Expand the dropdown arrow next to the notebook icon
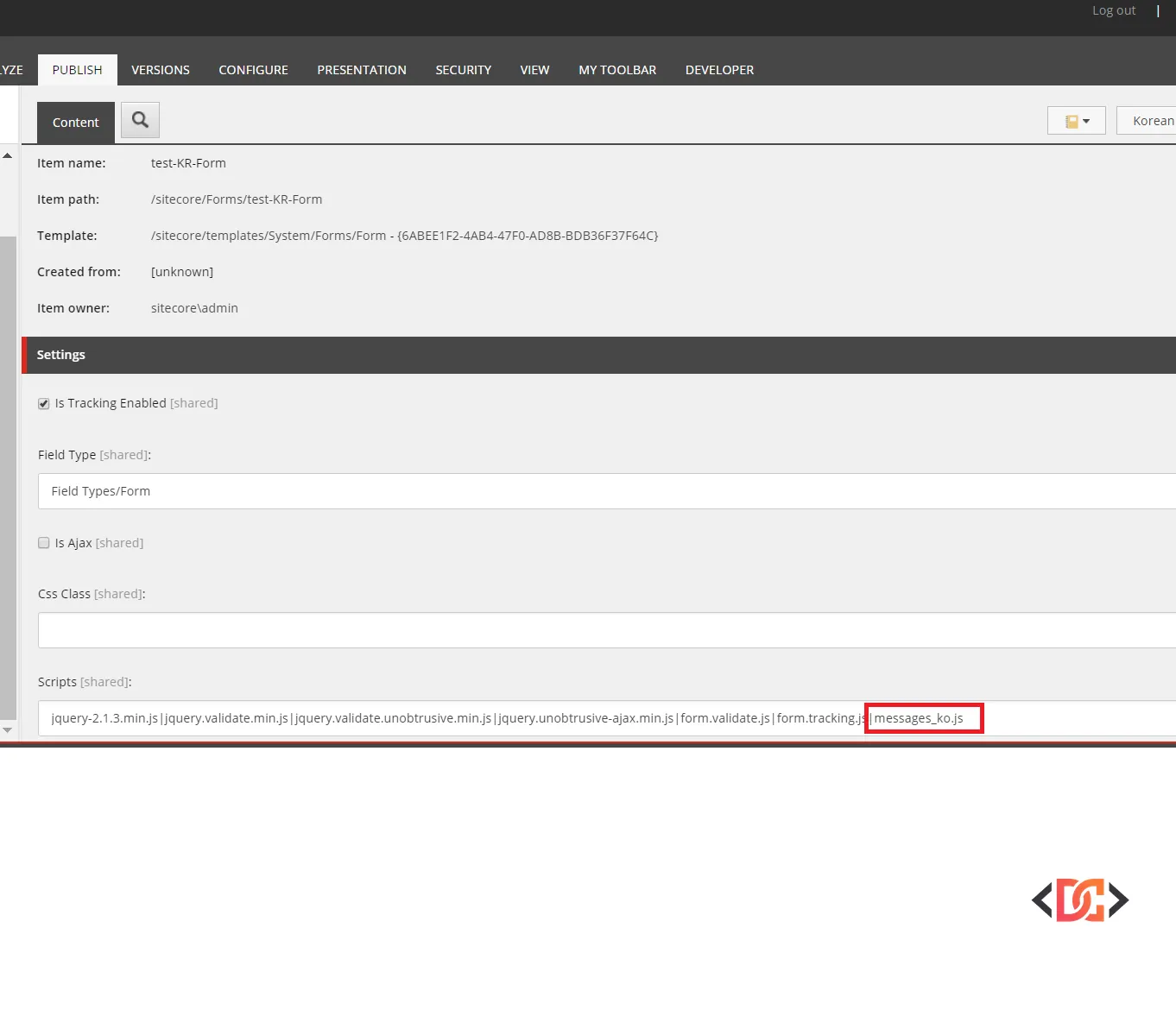Image resolution: width=1176 pixels, height=1010 pixels. pos(1090,120)
